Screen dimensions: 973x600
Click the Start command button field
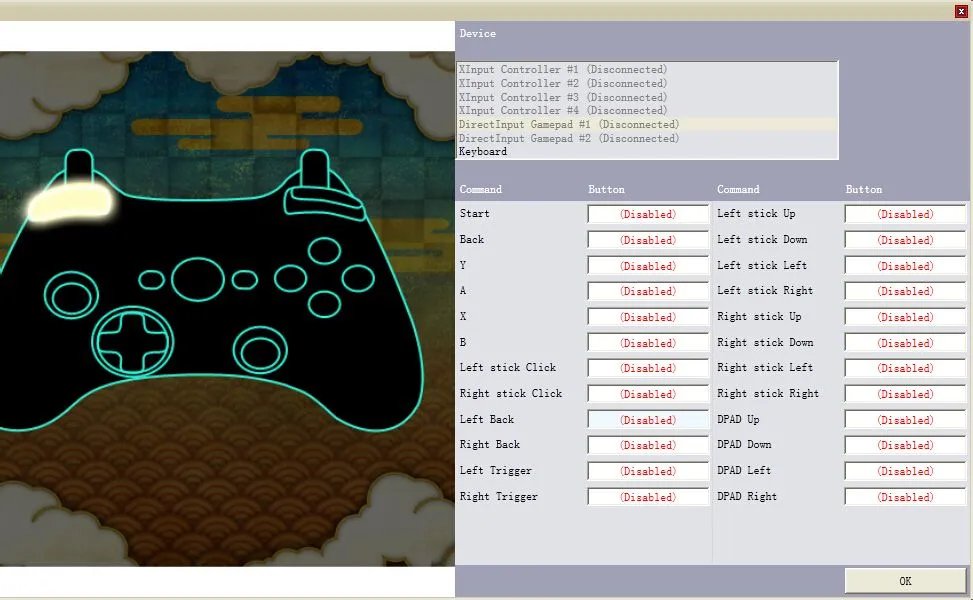(x=647, y=214)
